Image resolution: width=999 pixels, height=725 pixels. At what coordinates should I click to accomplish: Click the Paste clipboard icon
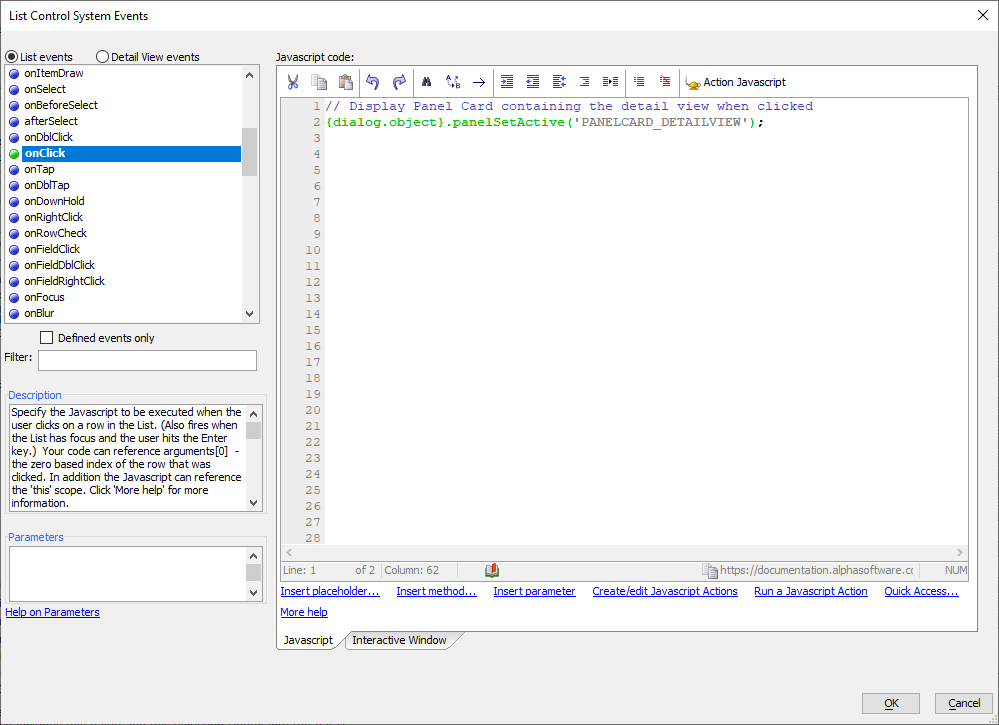pos(345,82)
